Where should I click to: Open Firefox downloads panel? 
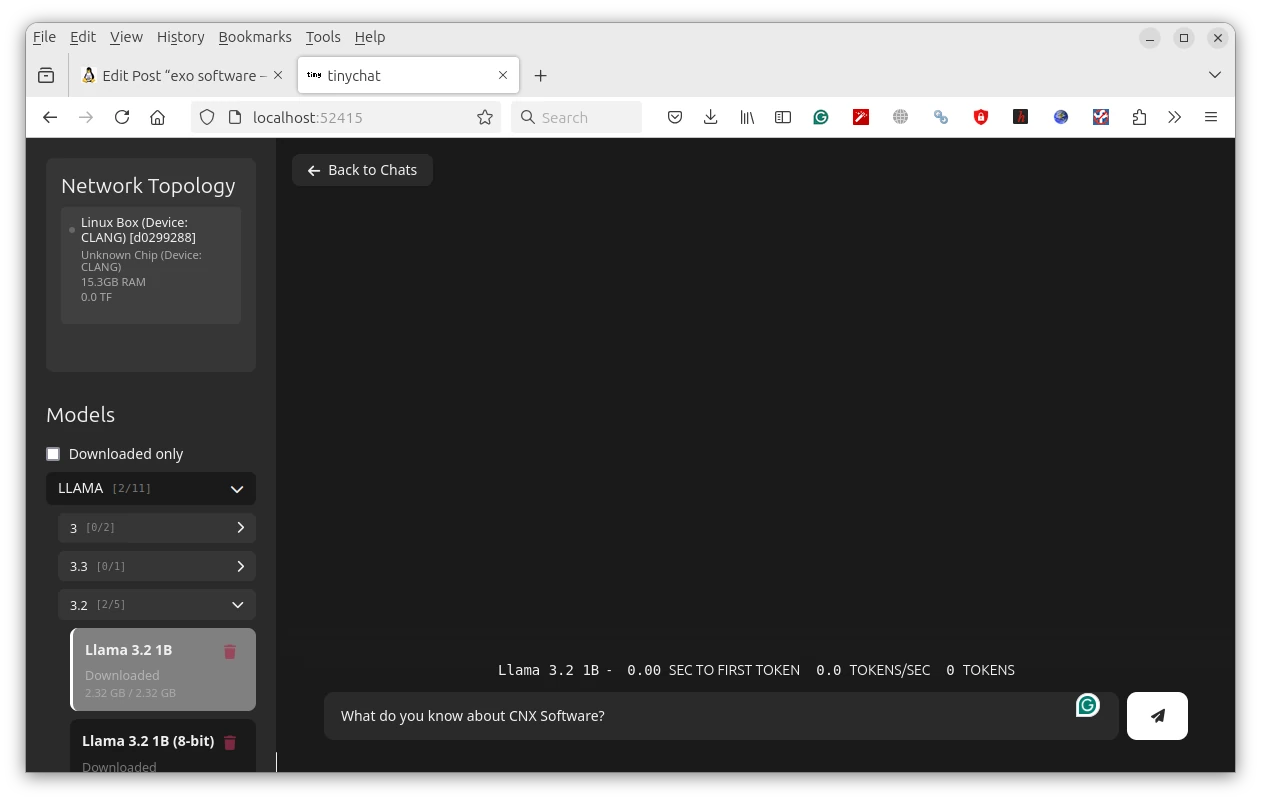click(710, 117)
